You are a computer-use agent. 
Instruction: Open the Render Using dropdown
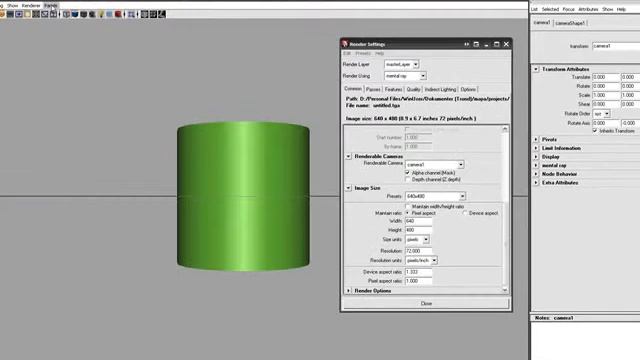(405, 76)
